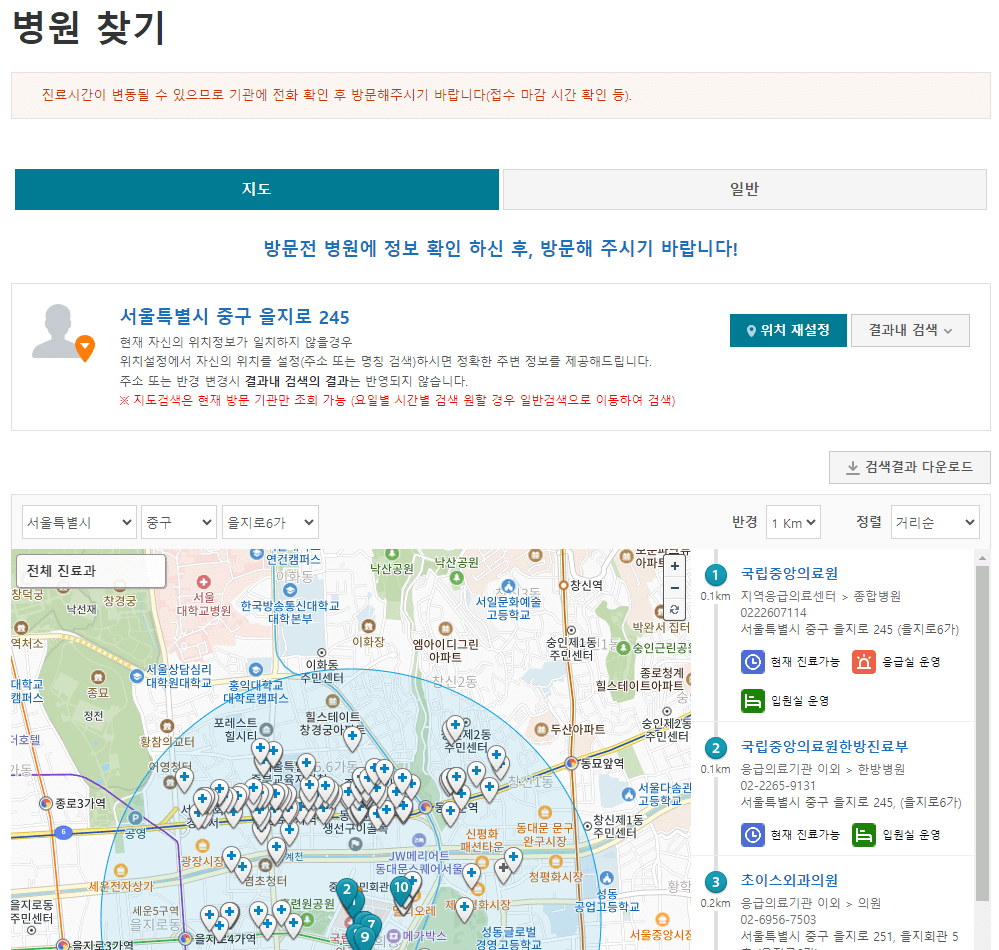This screenshot has height=950, width=999.
Task: Switch to the 일반 tab
Action: pyautogui.click(x=745, y=189)
